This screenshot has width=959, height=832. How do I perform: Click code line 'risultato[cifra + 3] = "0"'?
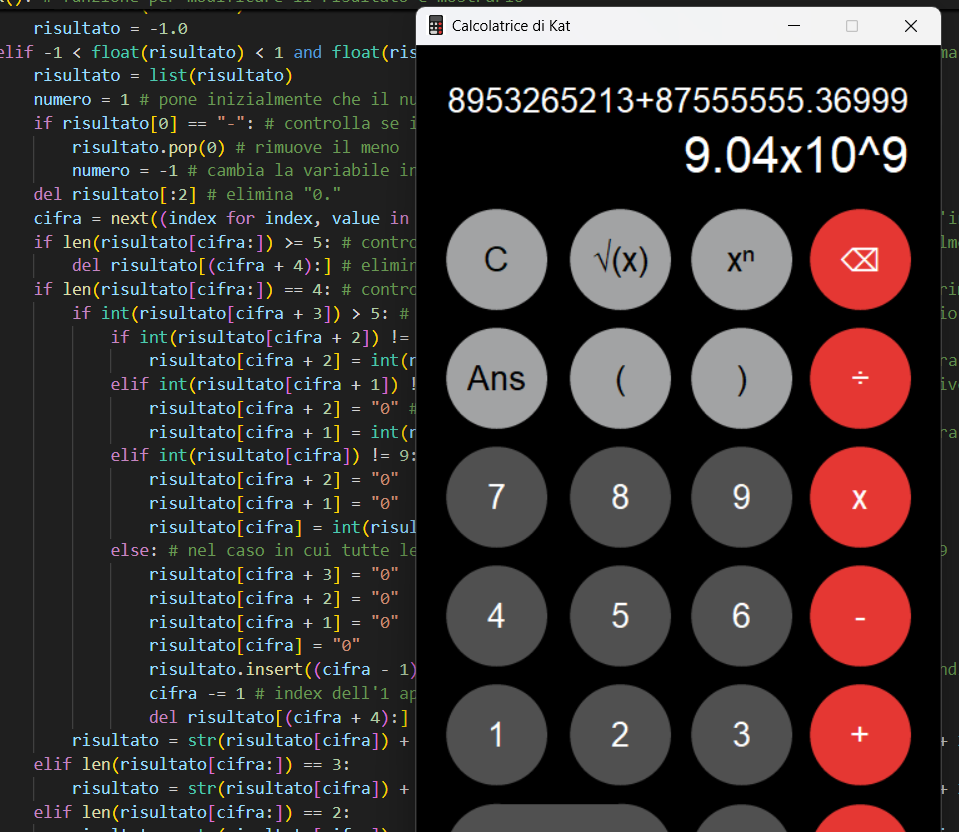click(x=274, y=574)
